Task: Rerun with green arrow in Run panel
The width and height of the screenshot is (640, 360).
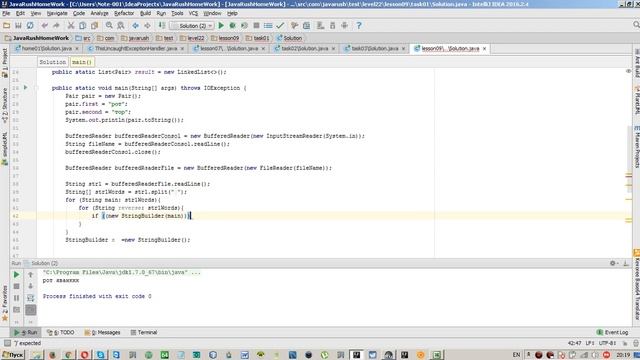Action: pyautogui.click(x=16, y=275)
